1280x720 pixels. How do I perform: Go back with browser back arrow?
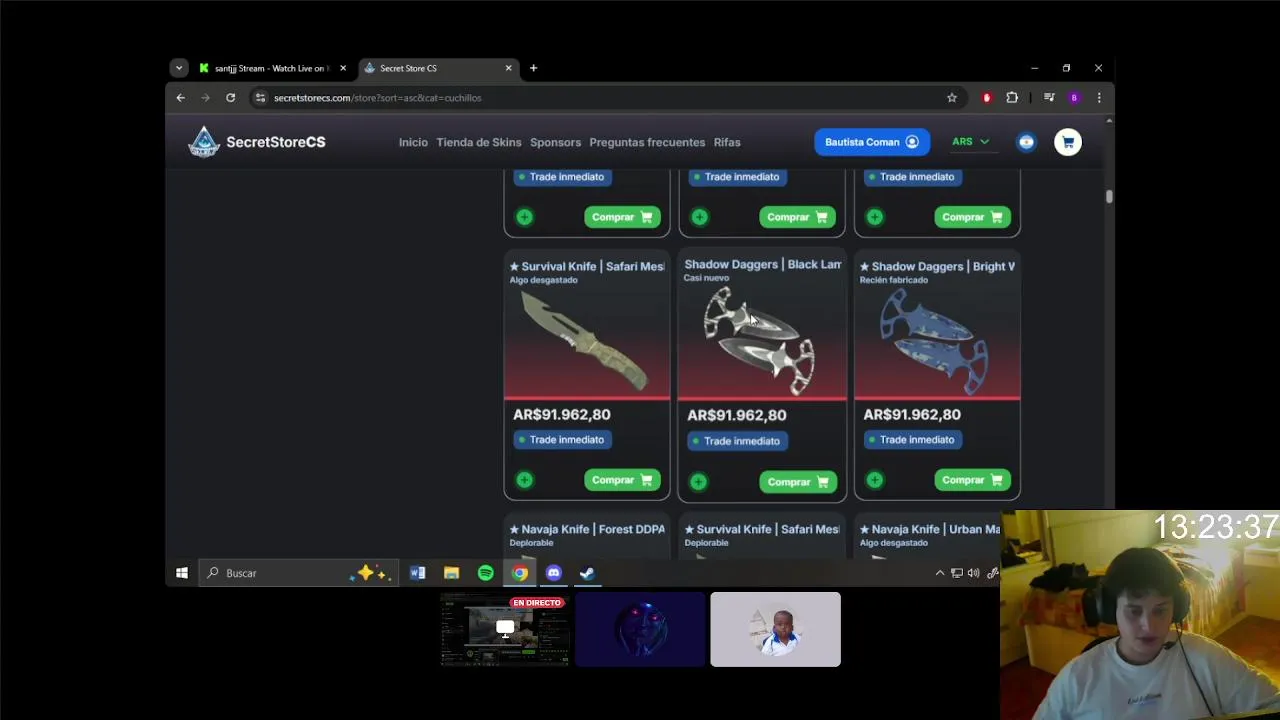[x=180, y=98]
